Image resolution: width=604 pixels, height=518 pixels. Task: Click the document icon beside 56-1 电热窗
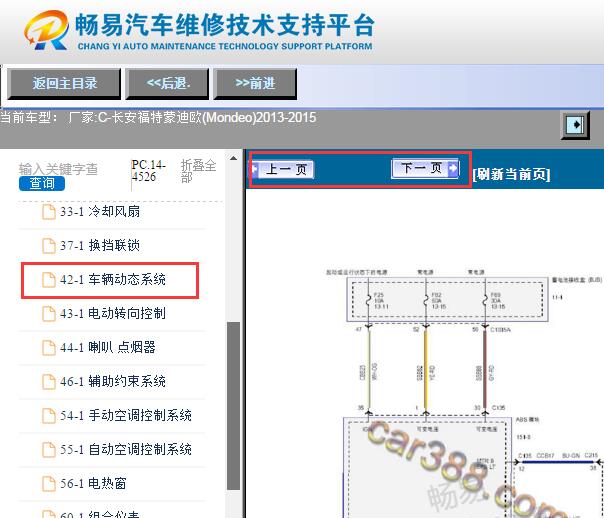click(49, 483)
